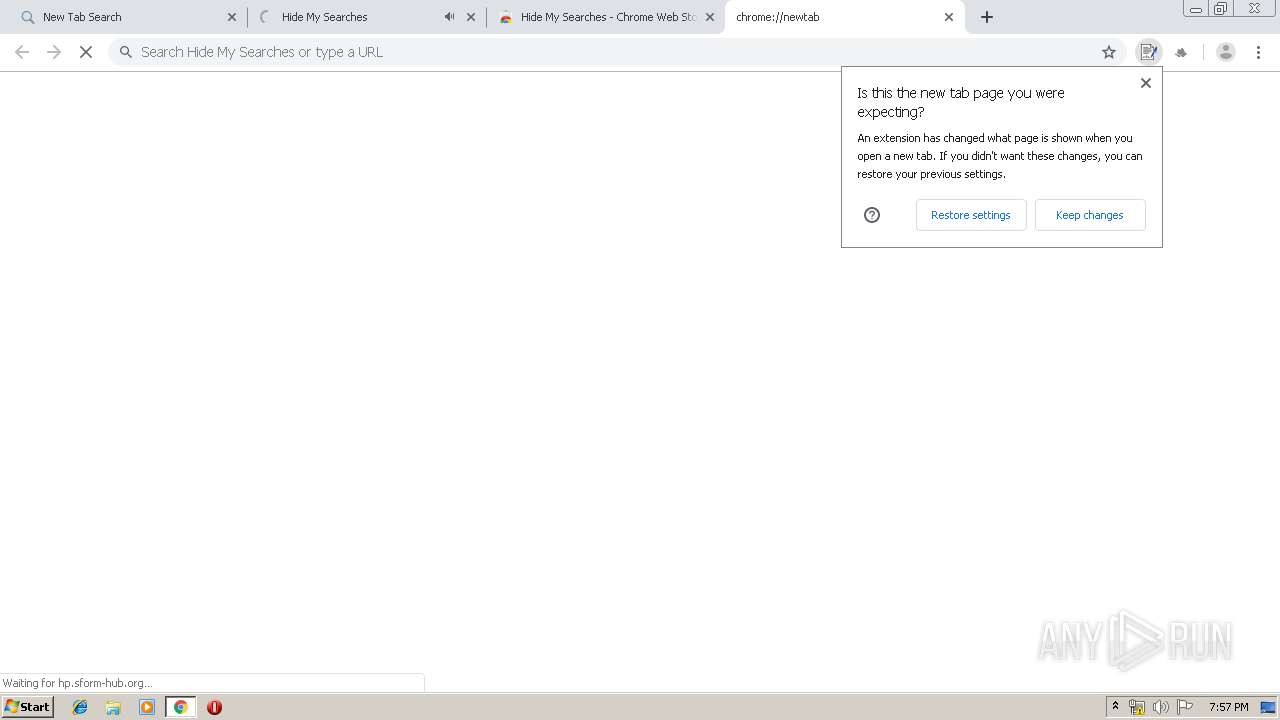Open File Explorer from taskbar
This screenshot has width=1280, height=720.
coord(113,707)
